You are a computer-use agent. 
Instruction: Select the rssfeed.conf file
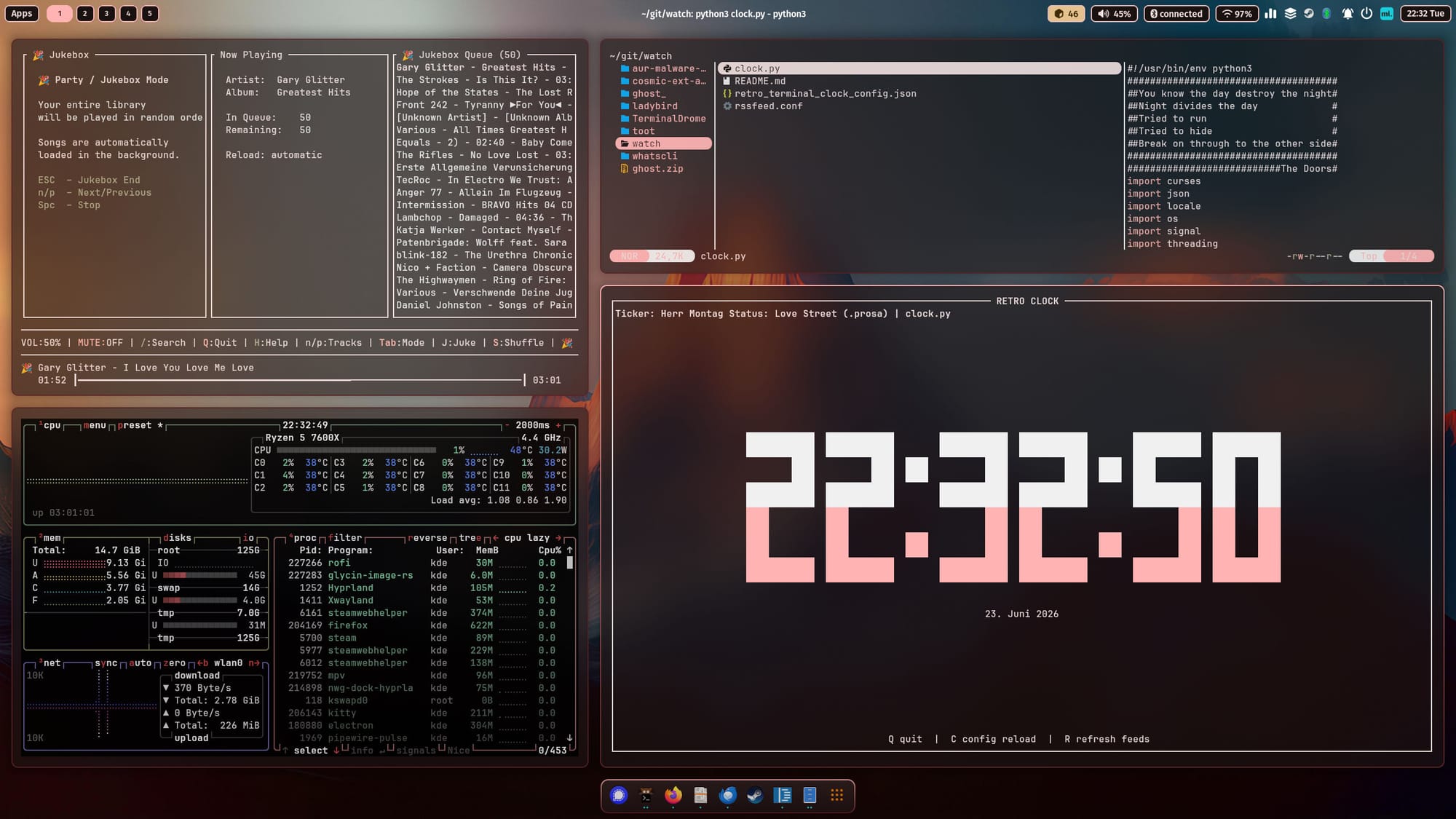(763, 106)
